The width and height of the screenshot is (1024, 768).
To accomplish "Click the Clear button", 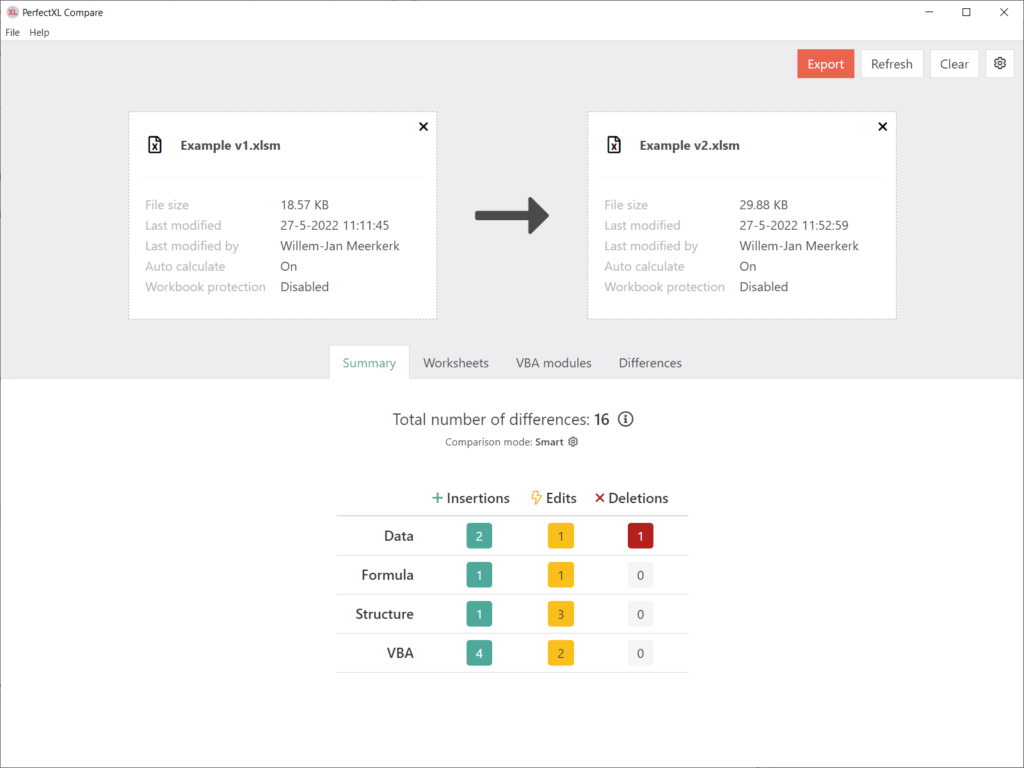I will click(953, 63).
